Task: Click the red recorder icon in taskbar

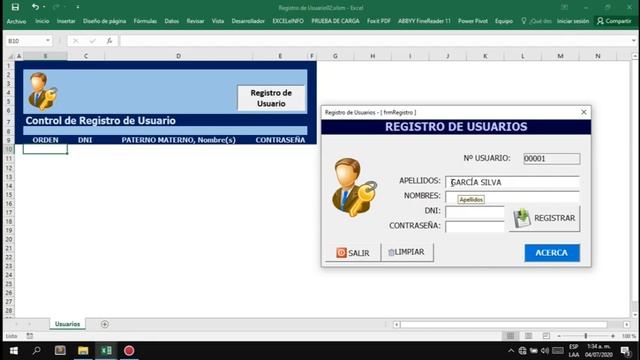Action: [129, 350]
